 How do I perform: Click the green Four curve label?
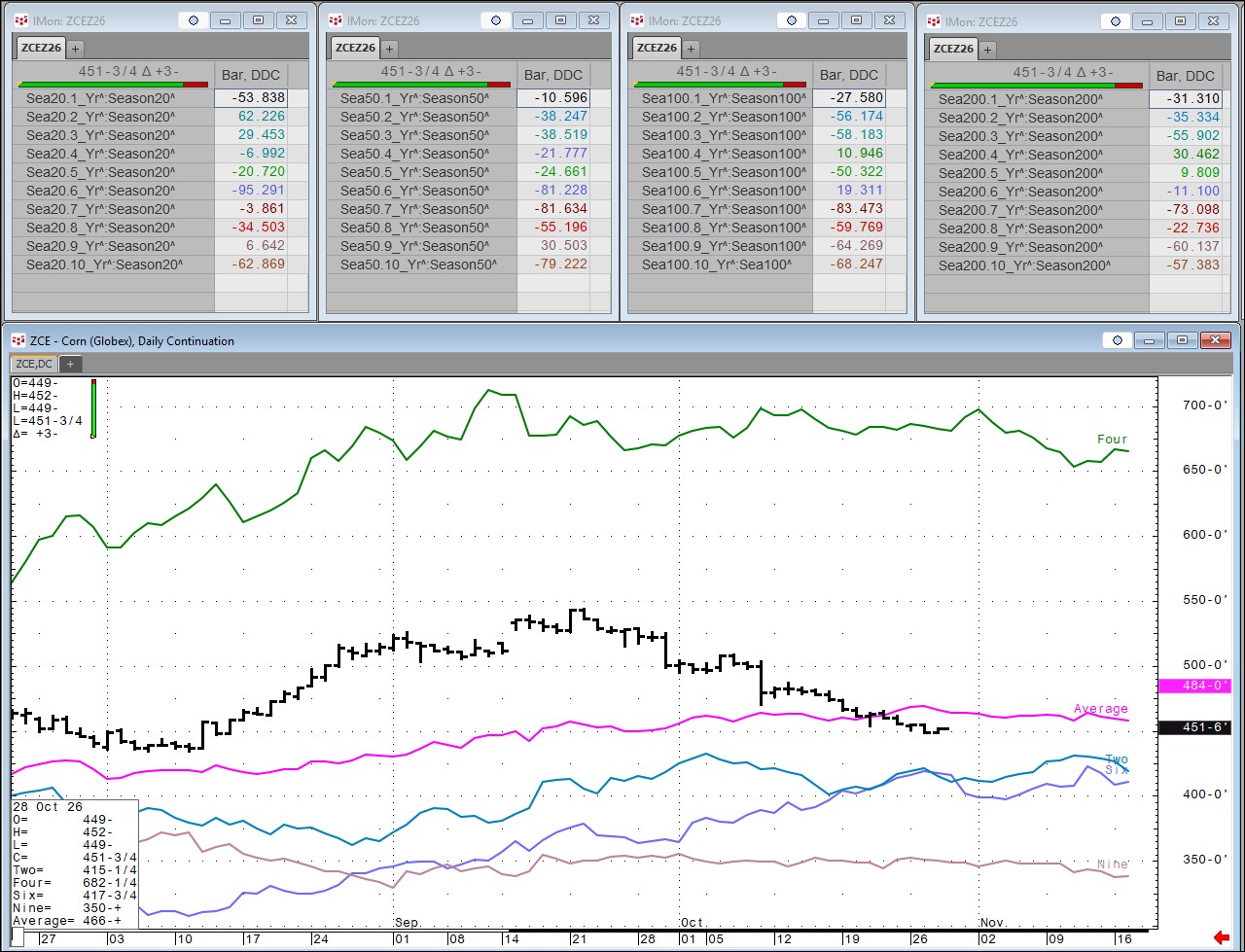[x=1112, y=440]
